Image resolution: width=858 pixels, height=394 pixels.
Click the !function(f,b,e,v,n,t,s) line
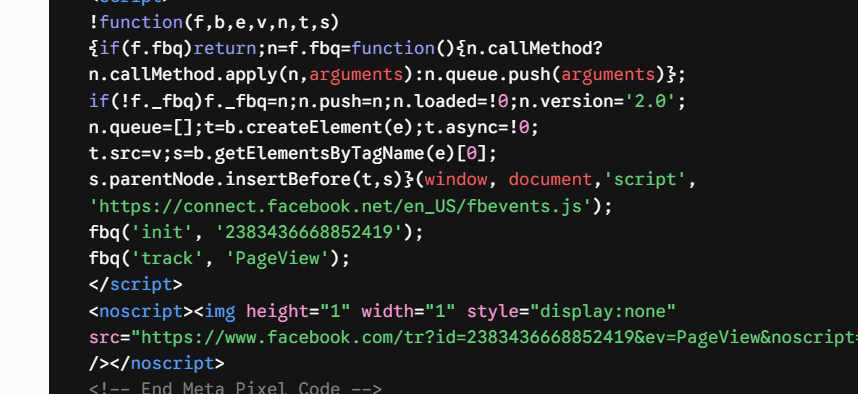point(214,22)
